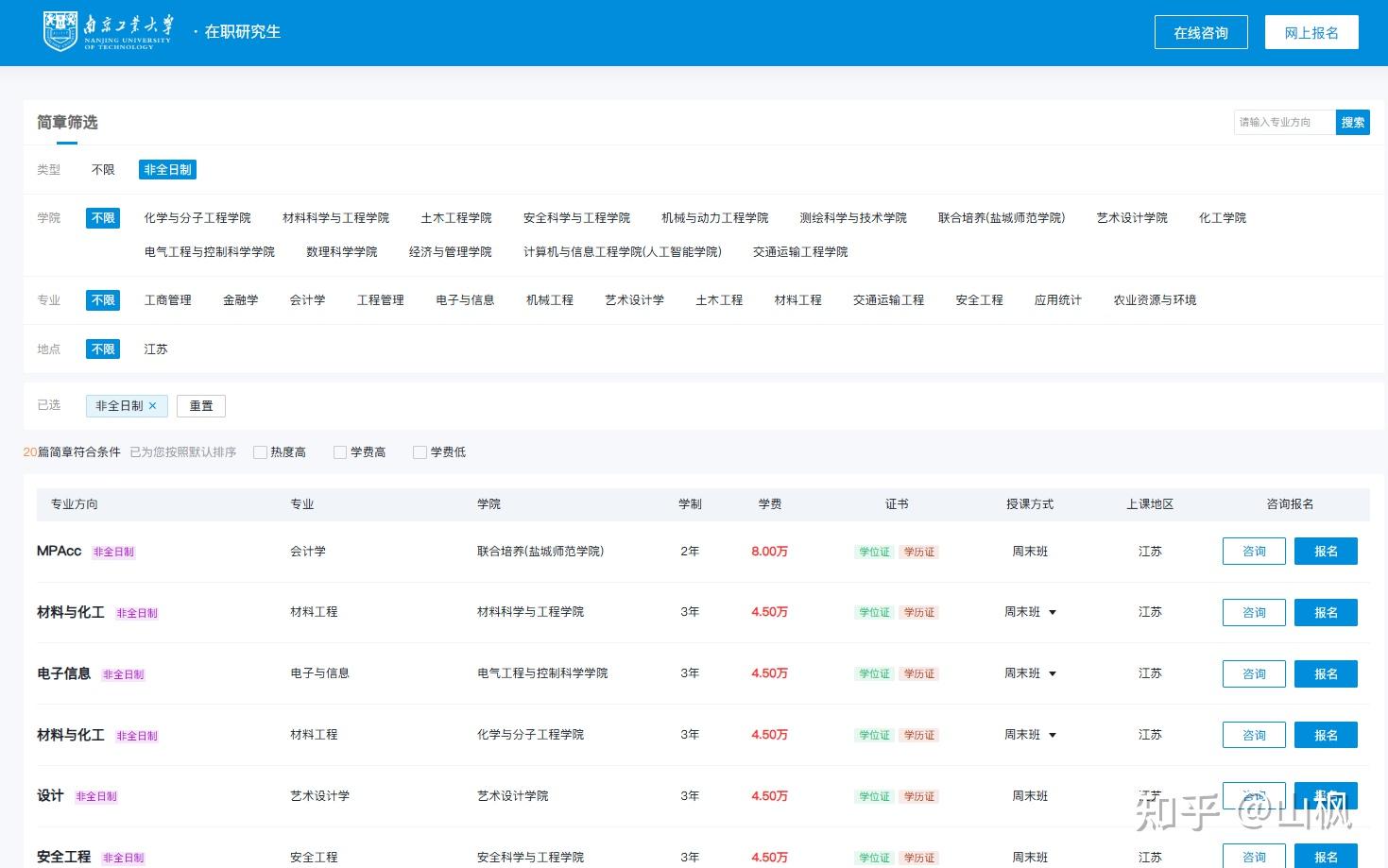1388x868 pixels.
Task: Filter by 数理科学学院
Action: [x=342, y=252]
